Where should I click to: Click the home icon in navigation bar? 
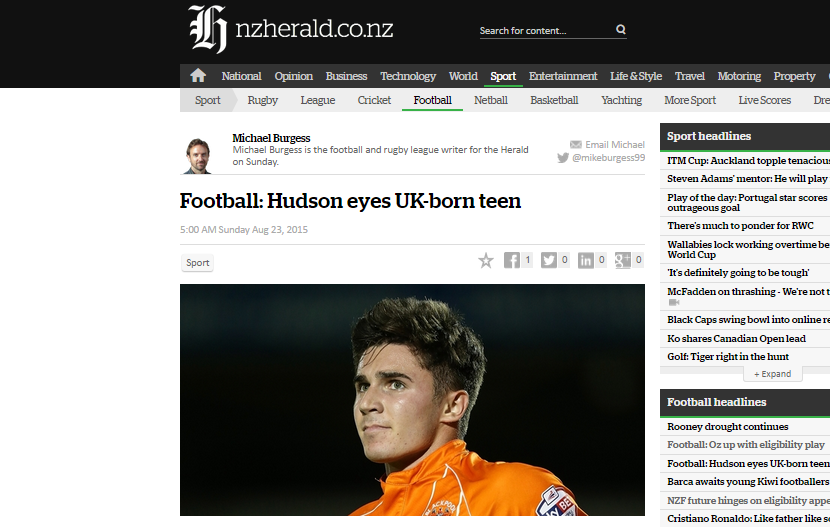tap(198, 76)
